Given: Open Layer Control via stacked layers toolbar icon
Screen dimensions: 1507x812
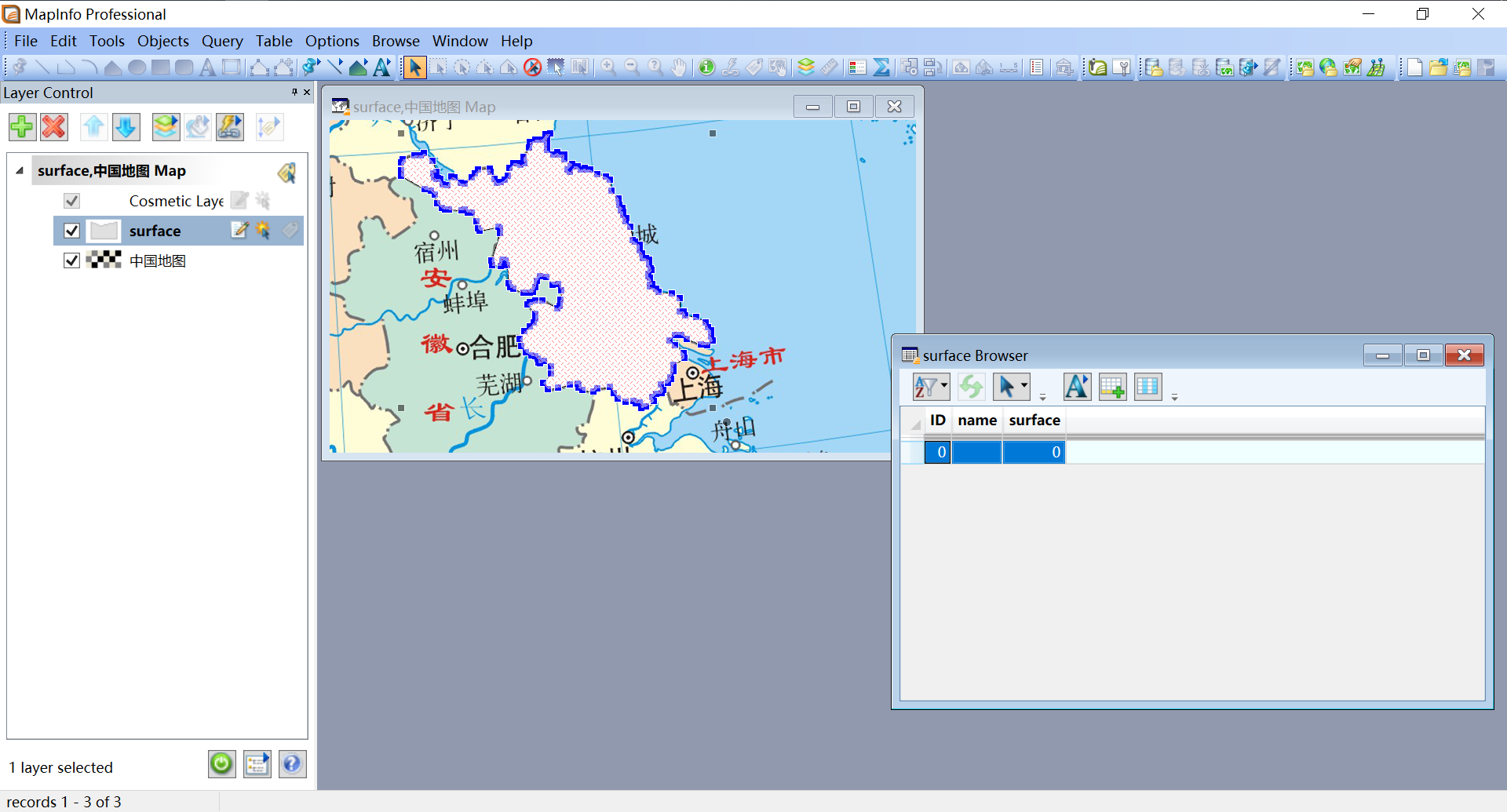Looking at the screenshot, I should click(x=806, y=67).
